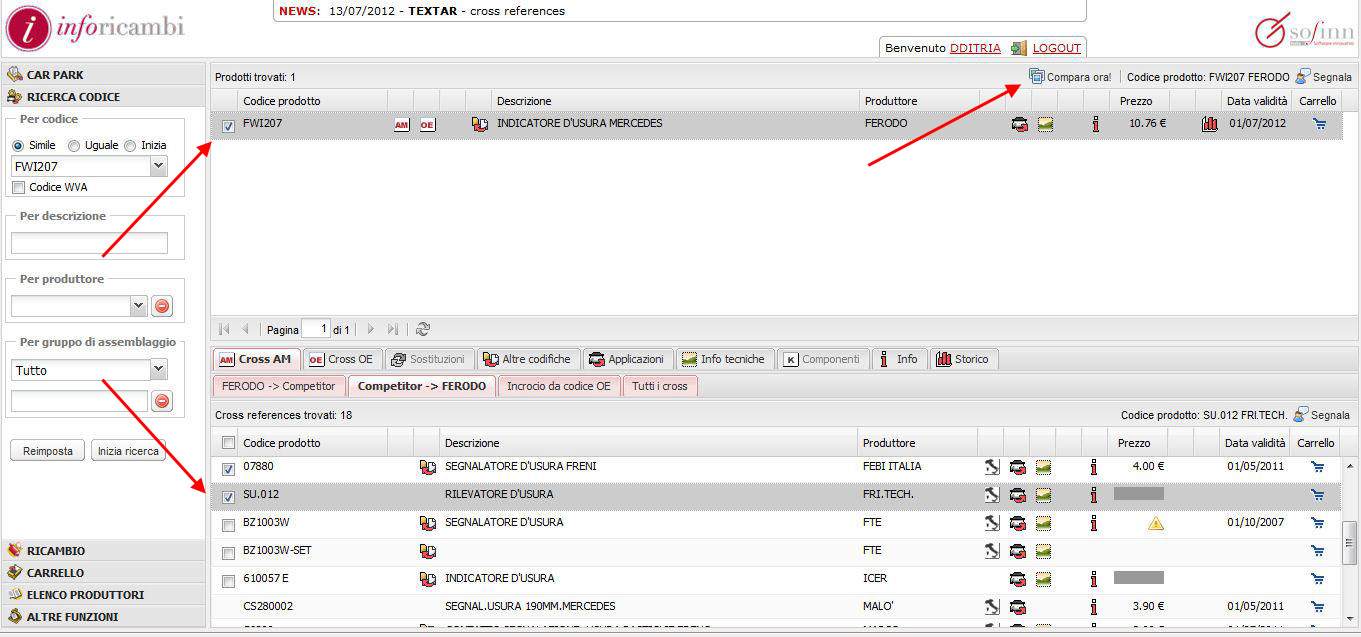Open image icon in SU.012 row
The image size is (1361, 637).
[1044, 495]
